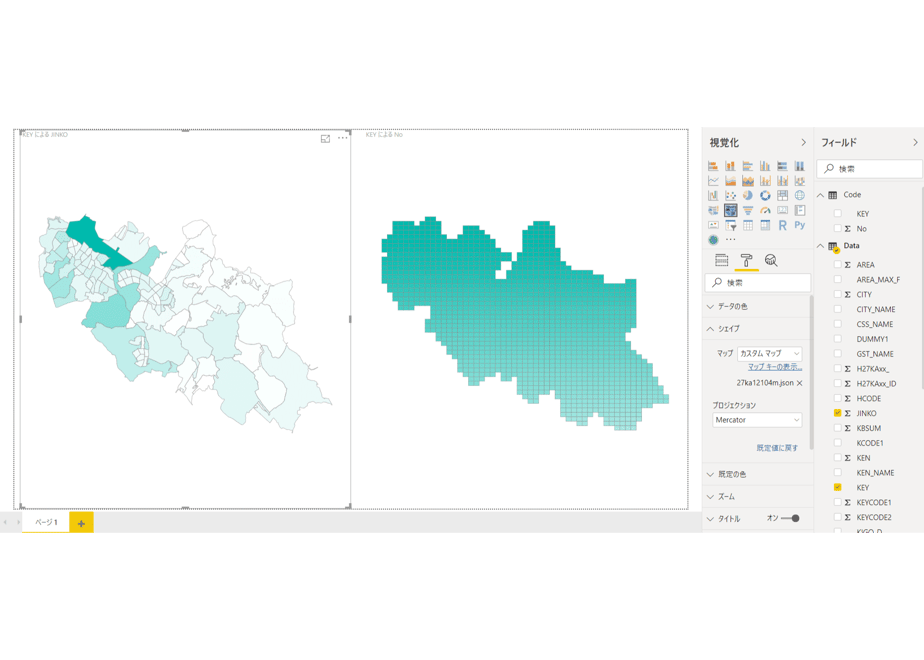Open the マップ custom map dropdown
The height and width of the screenshot is (660, 924).
coord(770,354)
